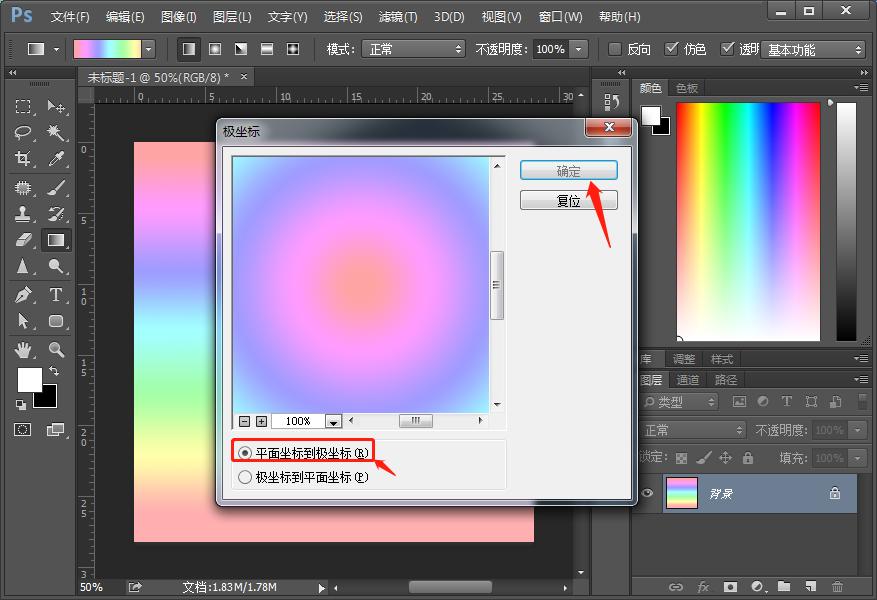Choose the radial gradient style icon
The image size is (877, 600).
pyautogui.click(x=214, y=49)
